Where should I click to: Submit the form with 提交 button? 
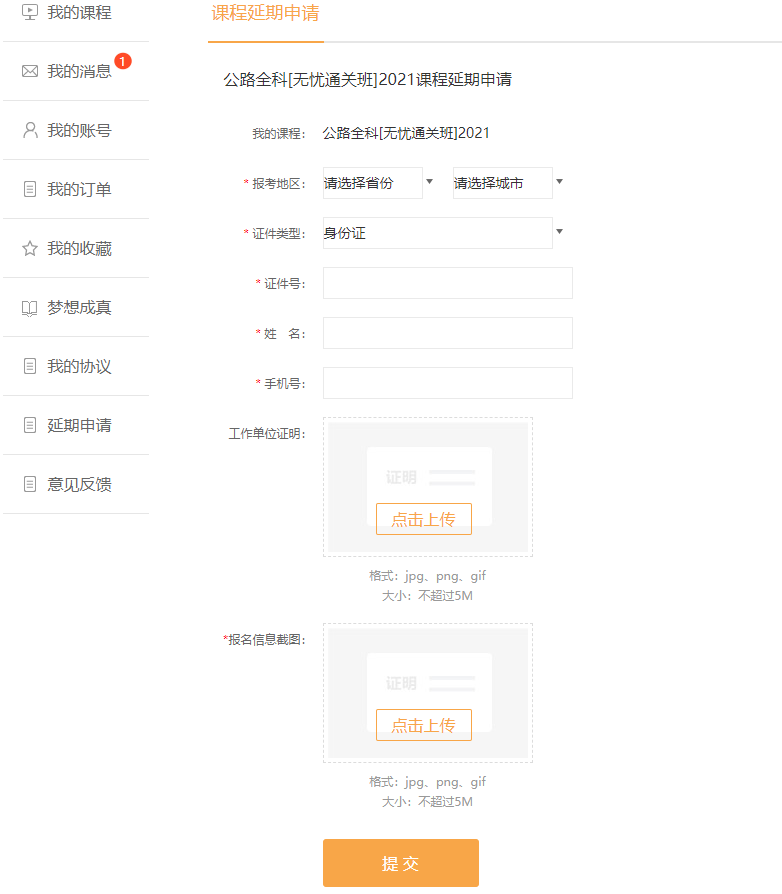(400, 863)
